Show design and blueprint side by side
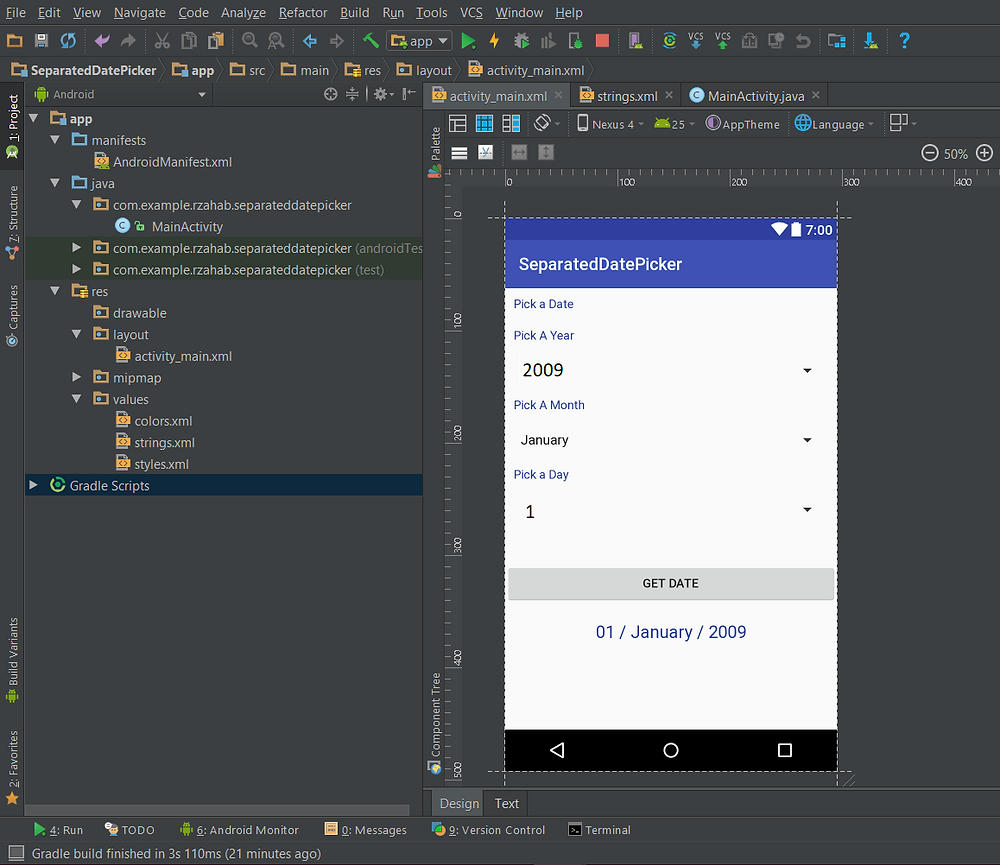The image size is (1000, 865). (511, 123)
